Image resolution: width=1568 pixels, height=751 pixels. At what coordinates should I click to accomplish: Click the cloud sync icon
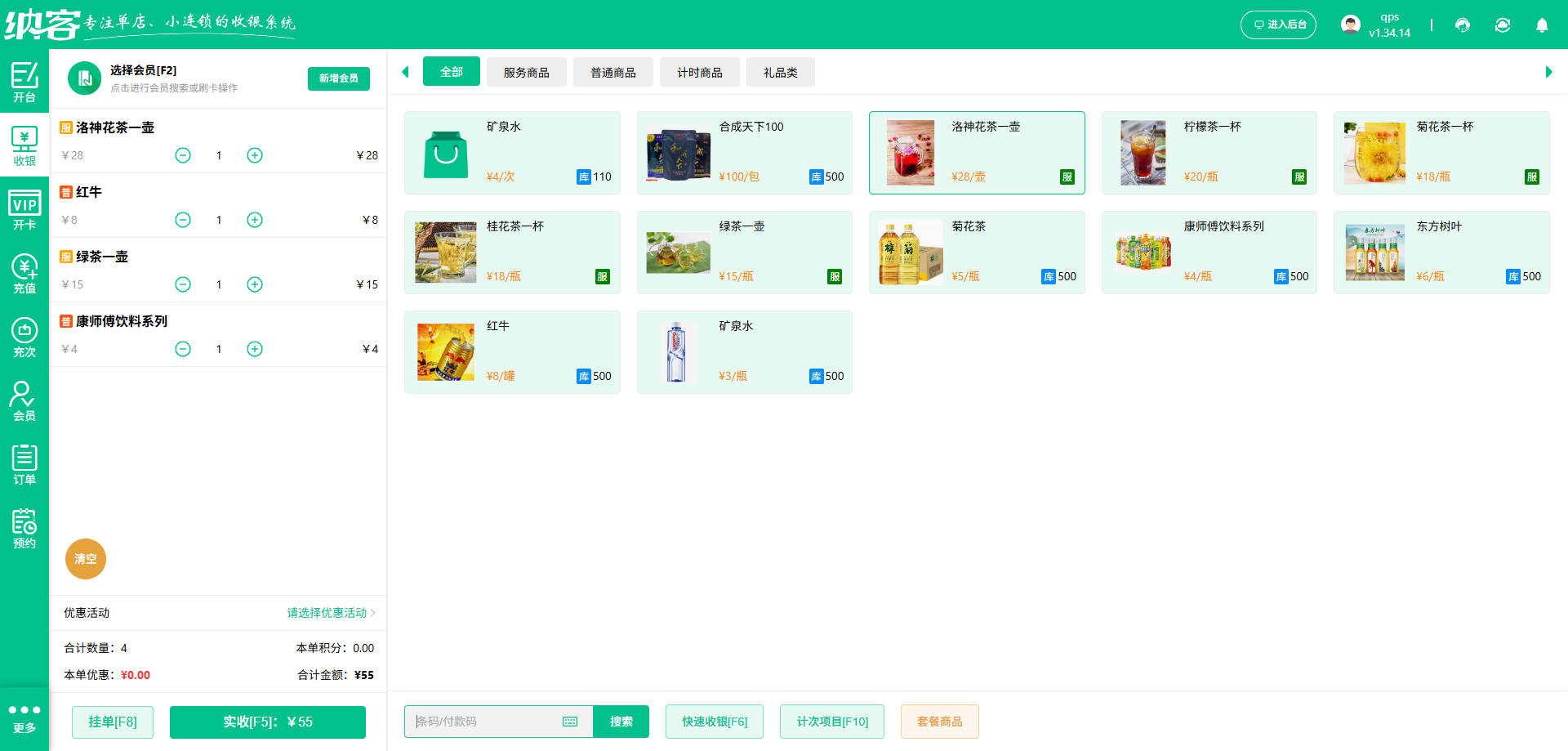pyautogui.click(x=1503, y=25)
